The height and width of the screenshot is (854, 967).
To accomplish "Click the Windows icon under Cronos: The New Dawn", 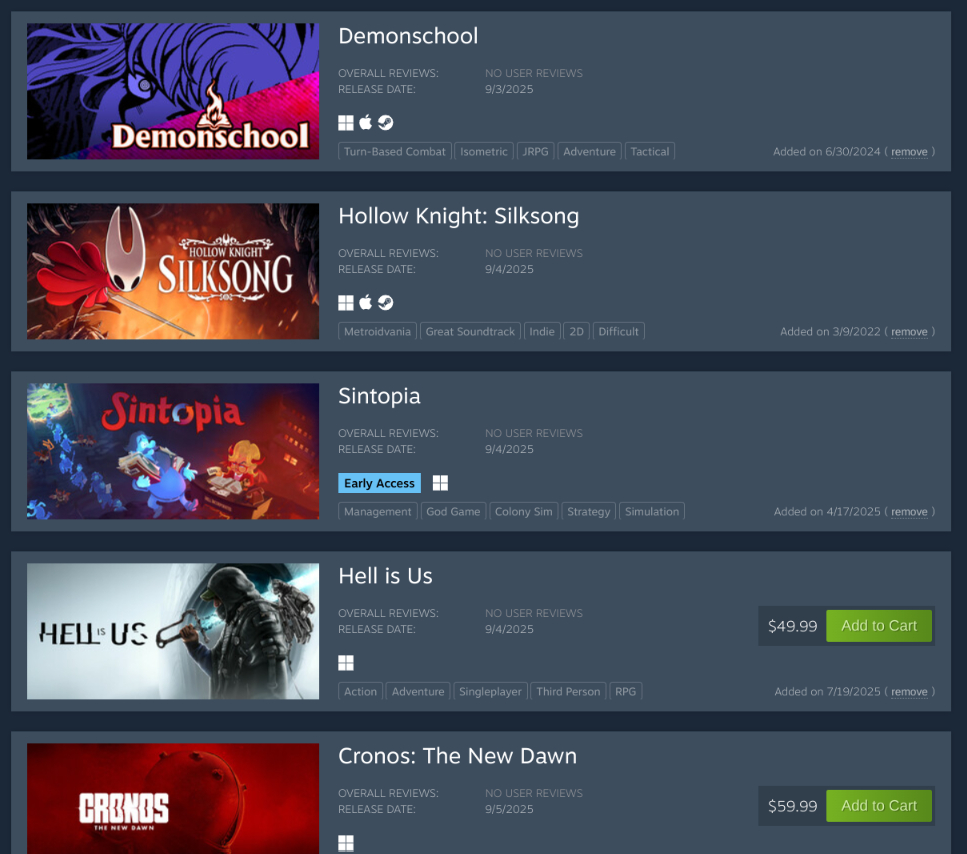I will [346, 843].
